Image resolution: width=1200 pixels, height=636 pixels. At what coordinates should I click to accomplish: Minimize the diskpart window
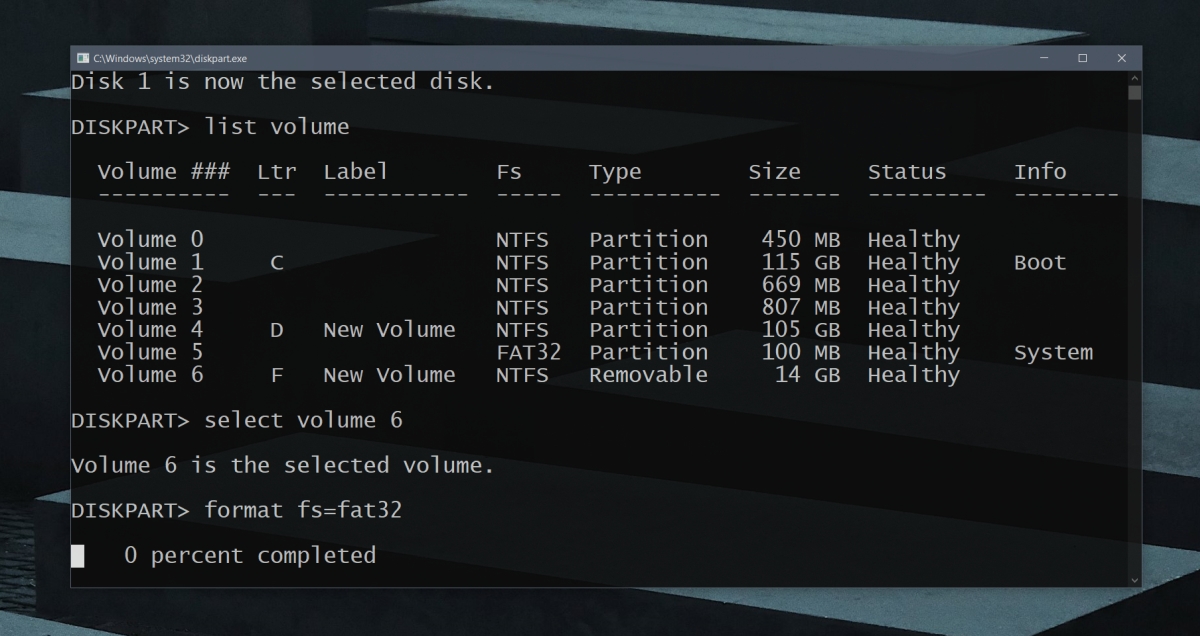coord(1043,59)
